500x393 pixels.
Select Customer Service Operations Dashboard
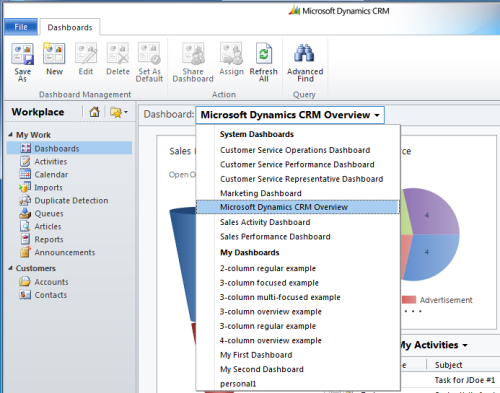(x=295, y=150)
